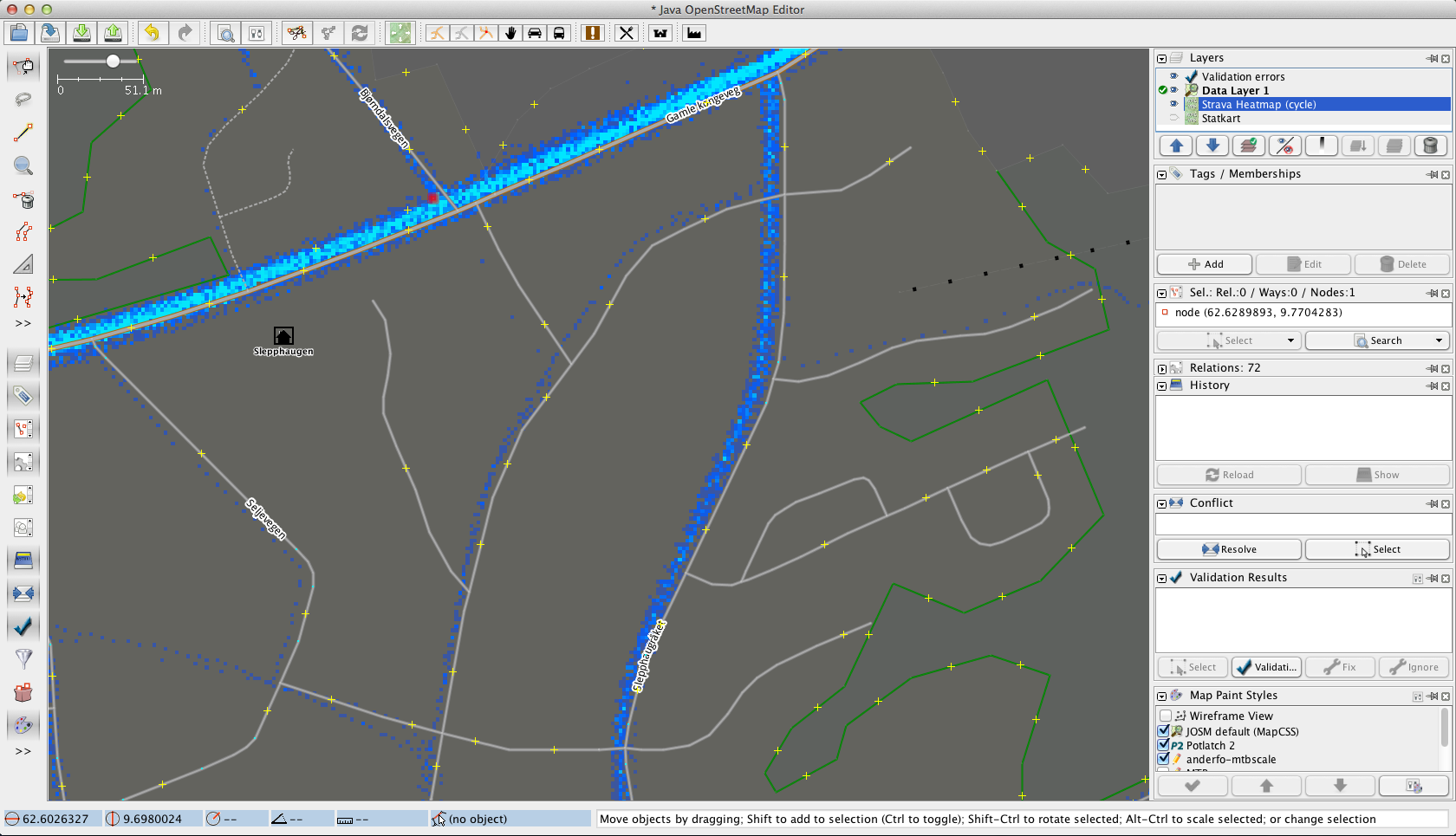Collapse the Validation Results panel

[x=1161, y=578]
